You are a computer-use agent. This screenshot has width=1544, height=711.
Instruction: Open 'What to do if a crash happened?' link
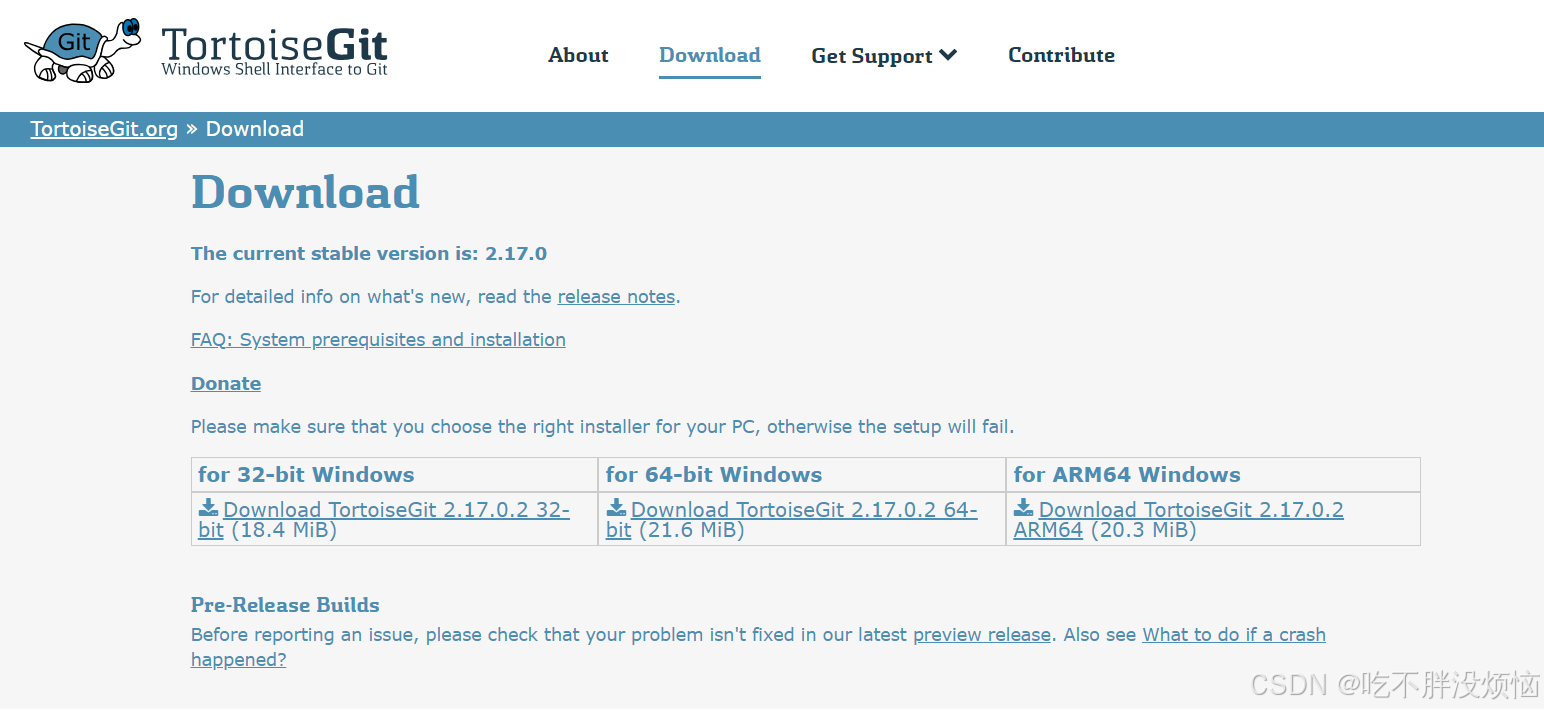[x=1234, y=635]
